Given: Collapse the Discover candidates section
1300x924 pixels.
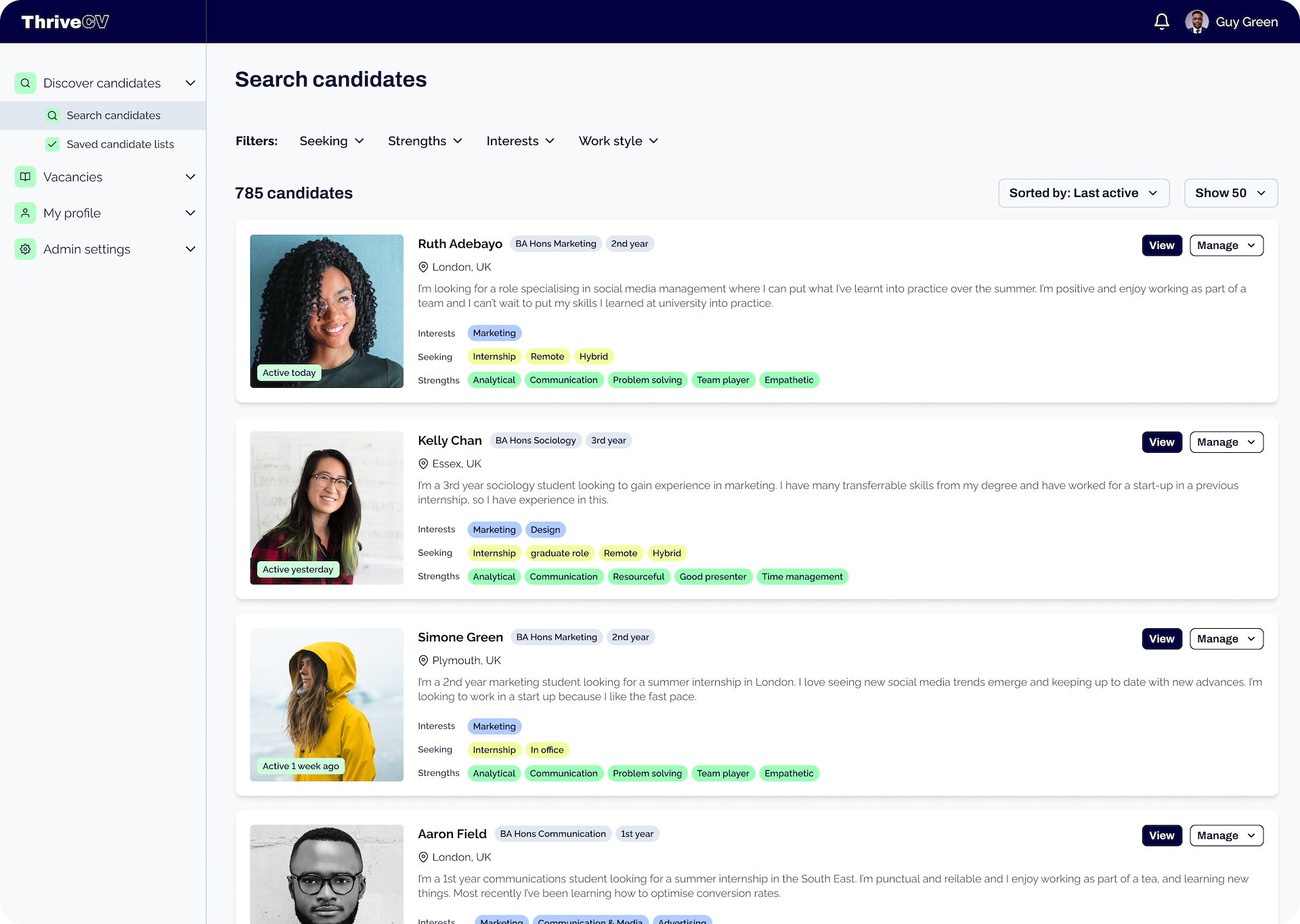Looking at the screenshot, I should [190, 83].
